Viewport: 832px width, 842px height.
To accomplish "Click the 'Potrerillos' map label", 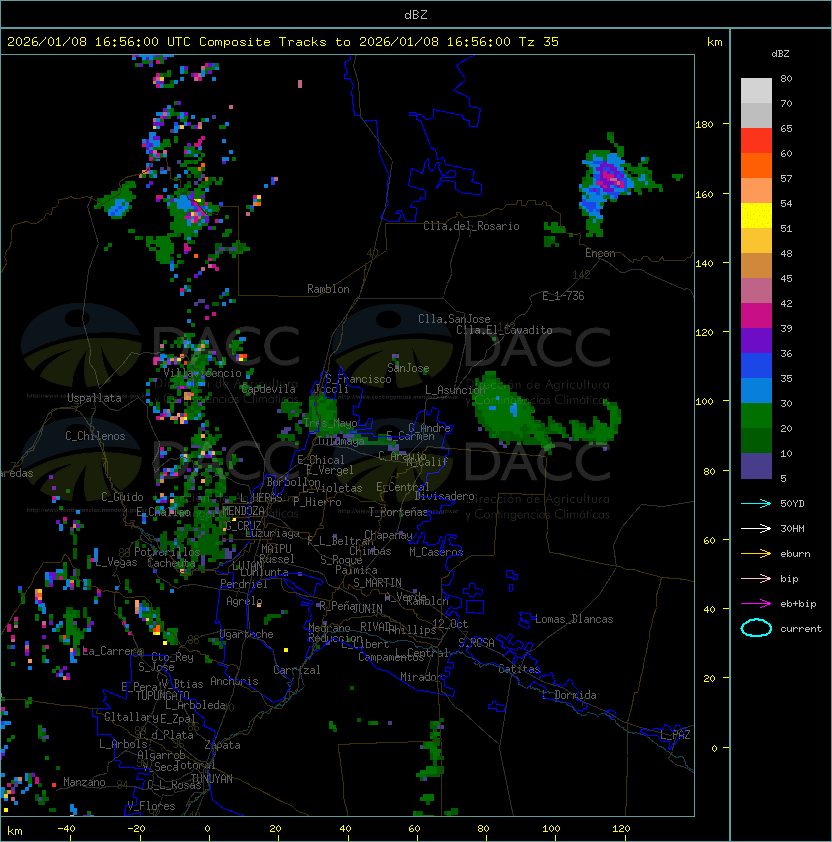I will click(167, 551).
